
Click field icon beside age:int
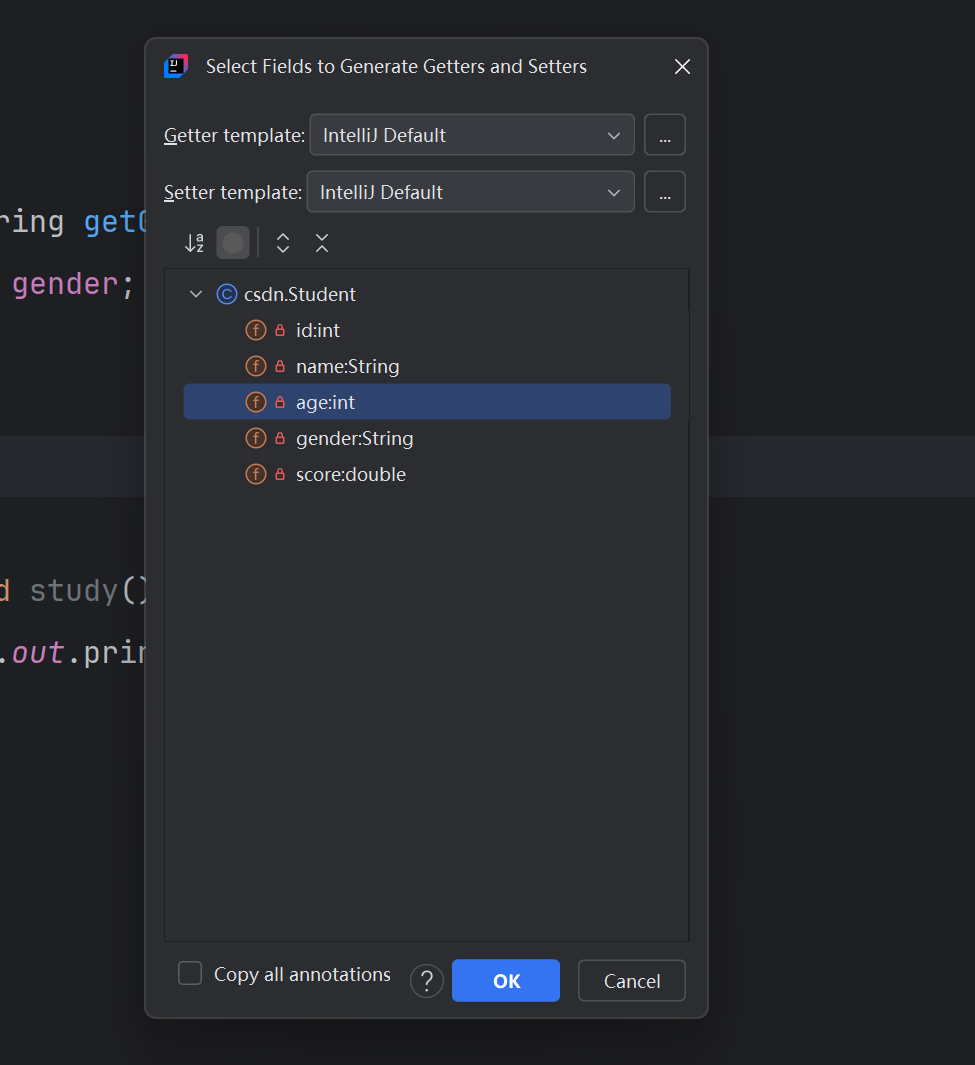(x=255, y=402)
